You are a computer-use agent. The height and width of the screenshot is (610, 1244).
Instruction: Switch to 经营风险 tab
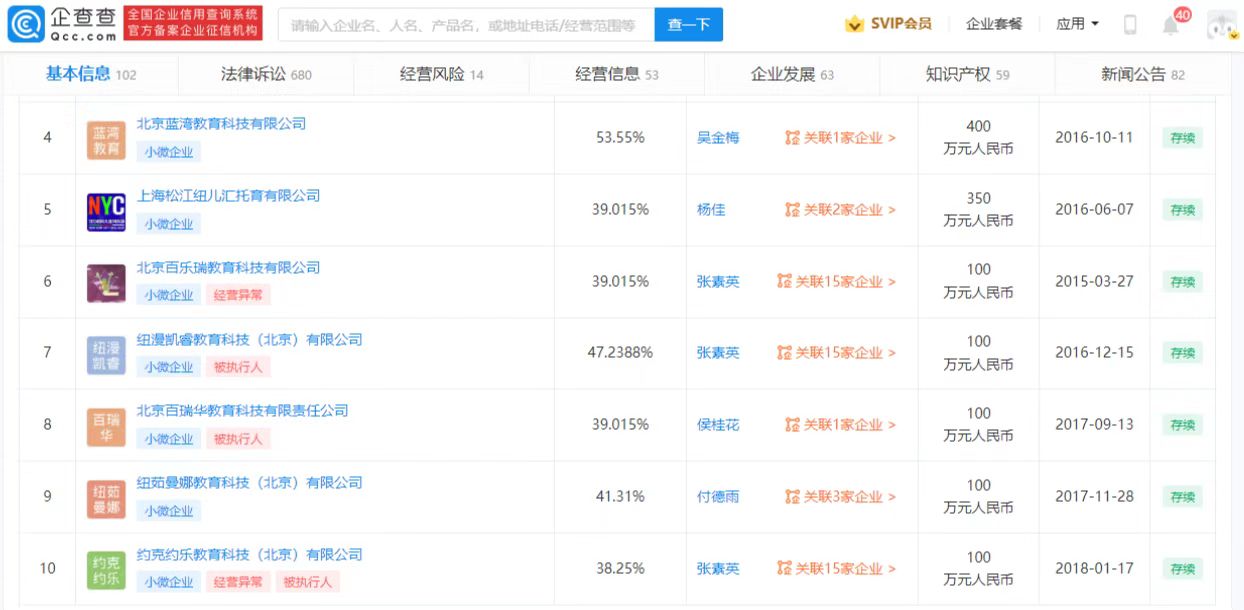(441, 74)
